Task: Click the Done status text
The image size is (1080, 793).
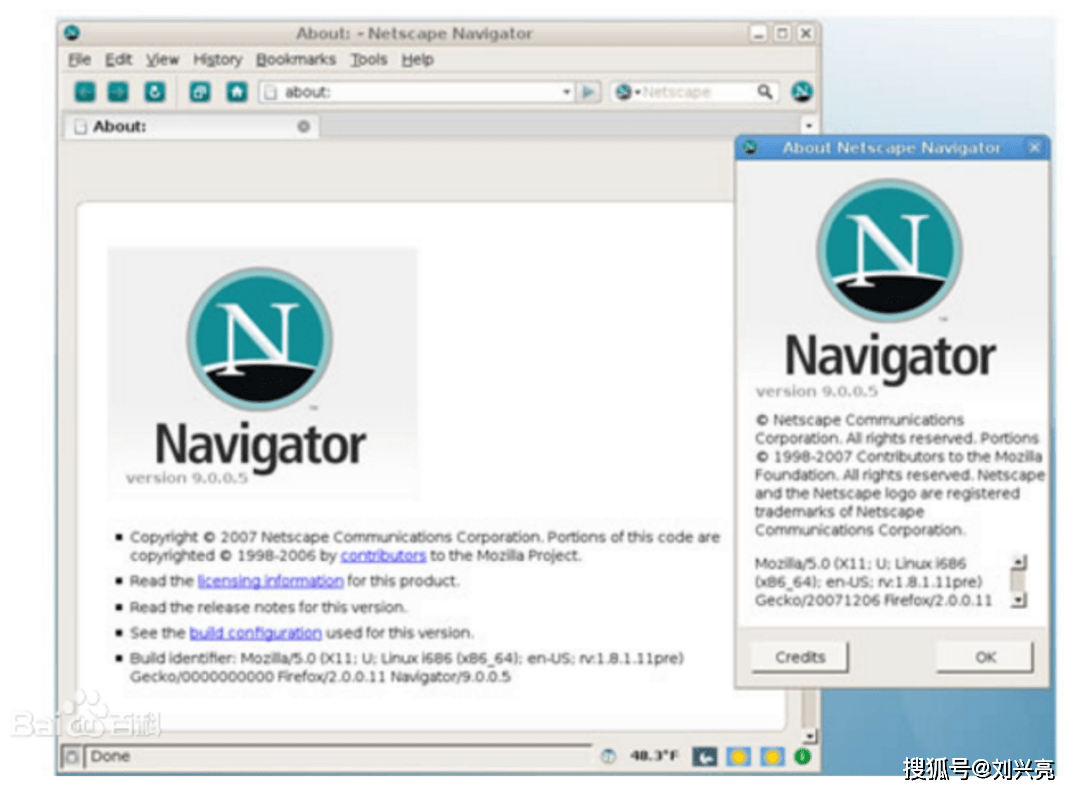Action: click(x=110, y=756)
